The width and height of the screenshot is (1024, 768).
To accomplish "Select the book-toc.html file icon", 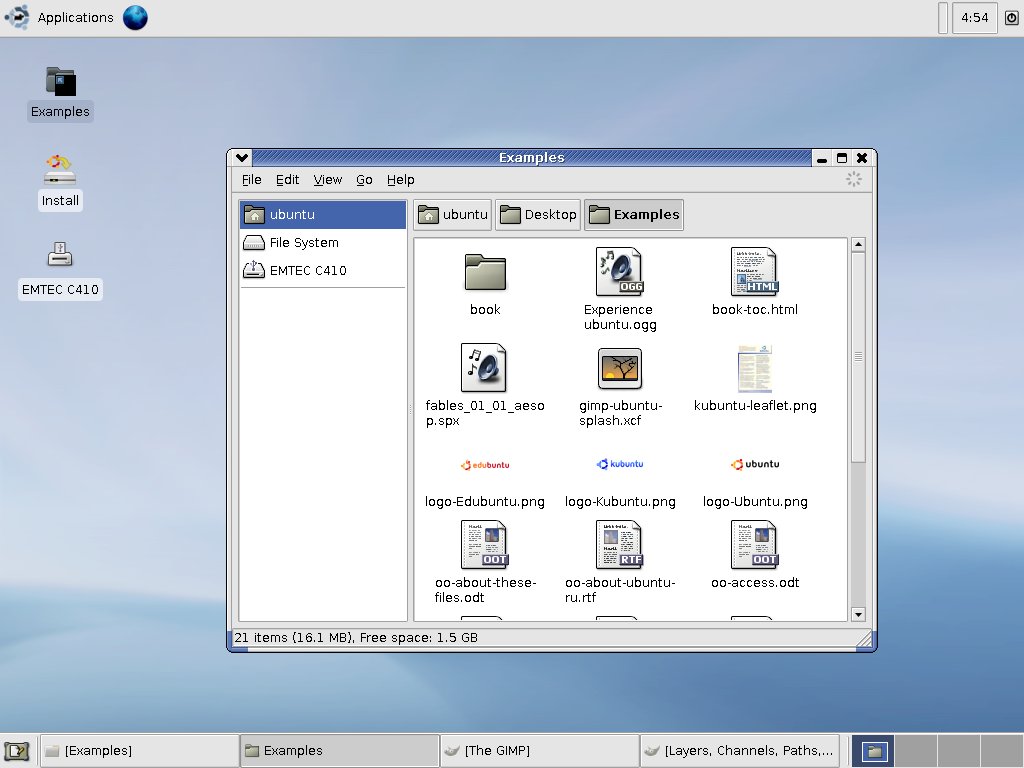I will (754, 272).
